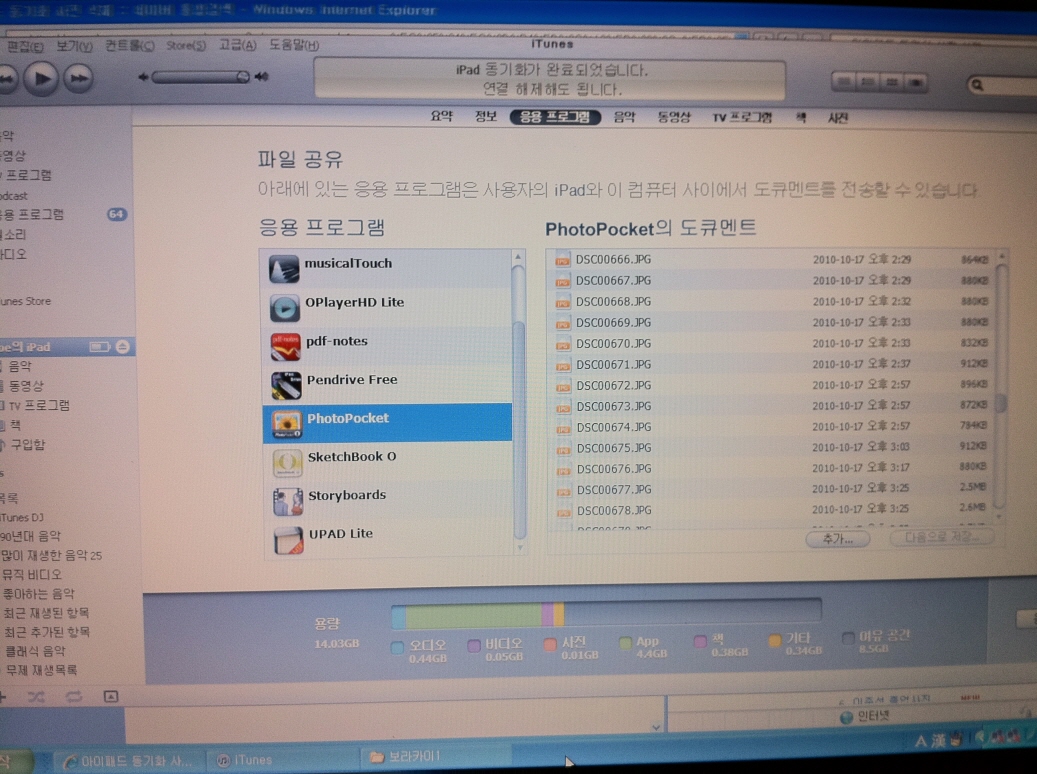Open the 클래식 음악 playlist
The height and width of the screenshot is (774, 1037).
[36, 651]
